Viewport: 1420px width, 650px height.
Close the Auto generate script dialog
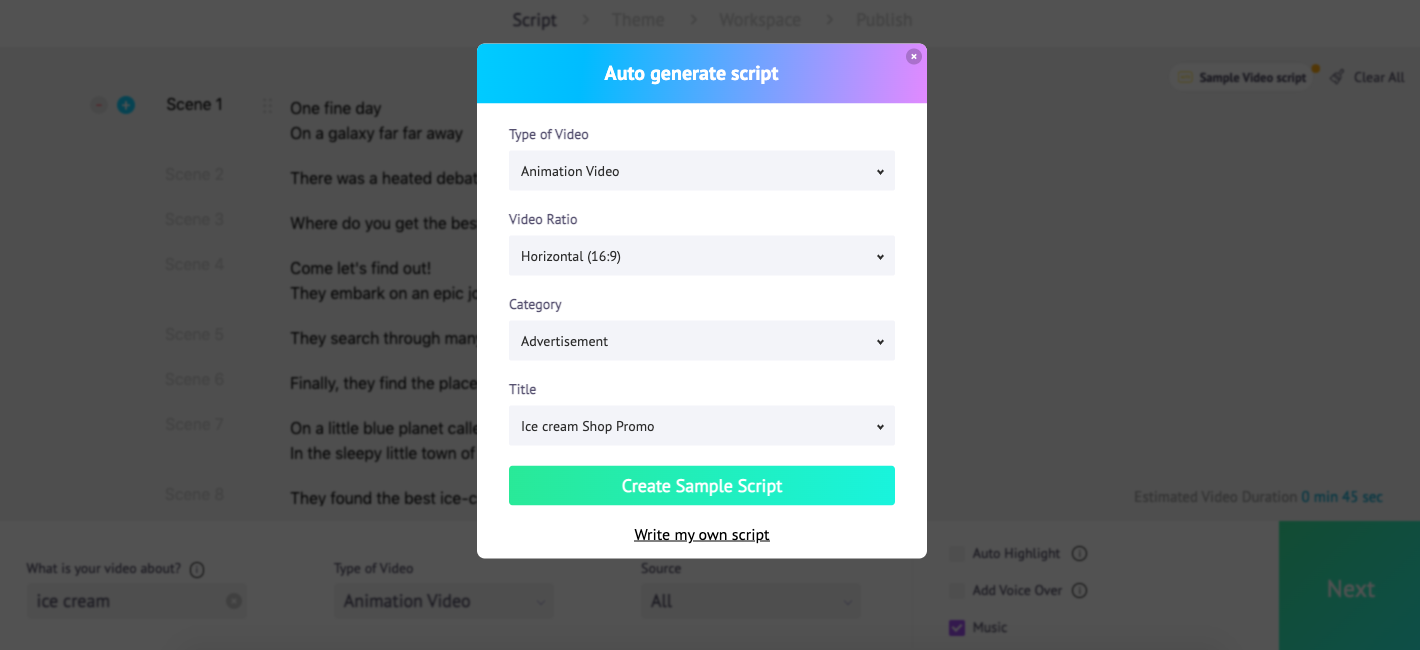[913, 57]
